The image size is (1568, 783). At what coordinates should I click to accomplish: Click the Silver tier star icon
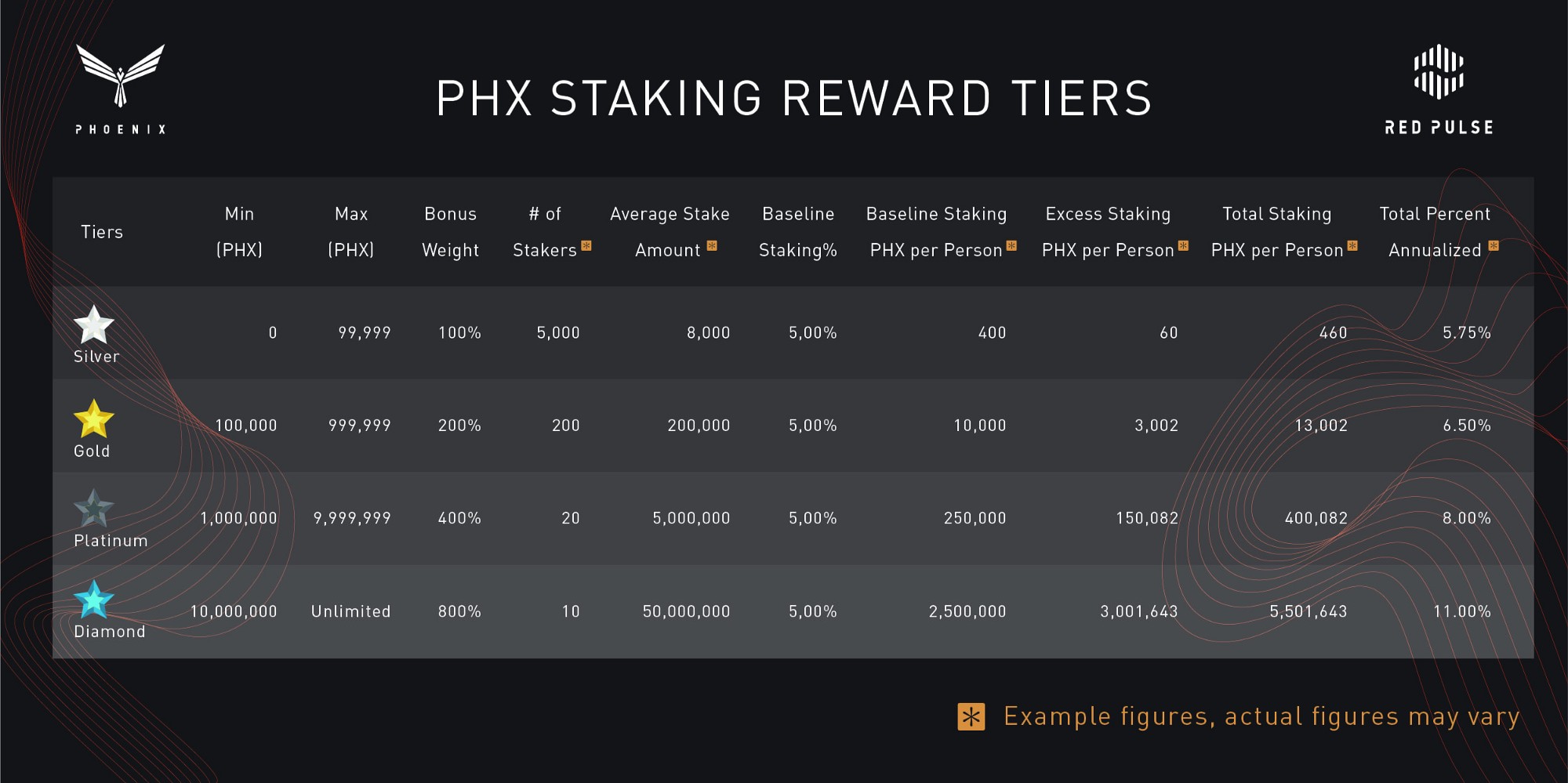[93, 324]
